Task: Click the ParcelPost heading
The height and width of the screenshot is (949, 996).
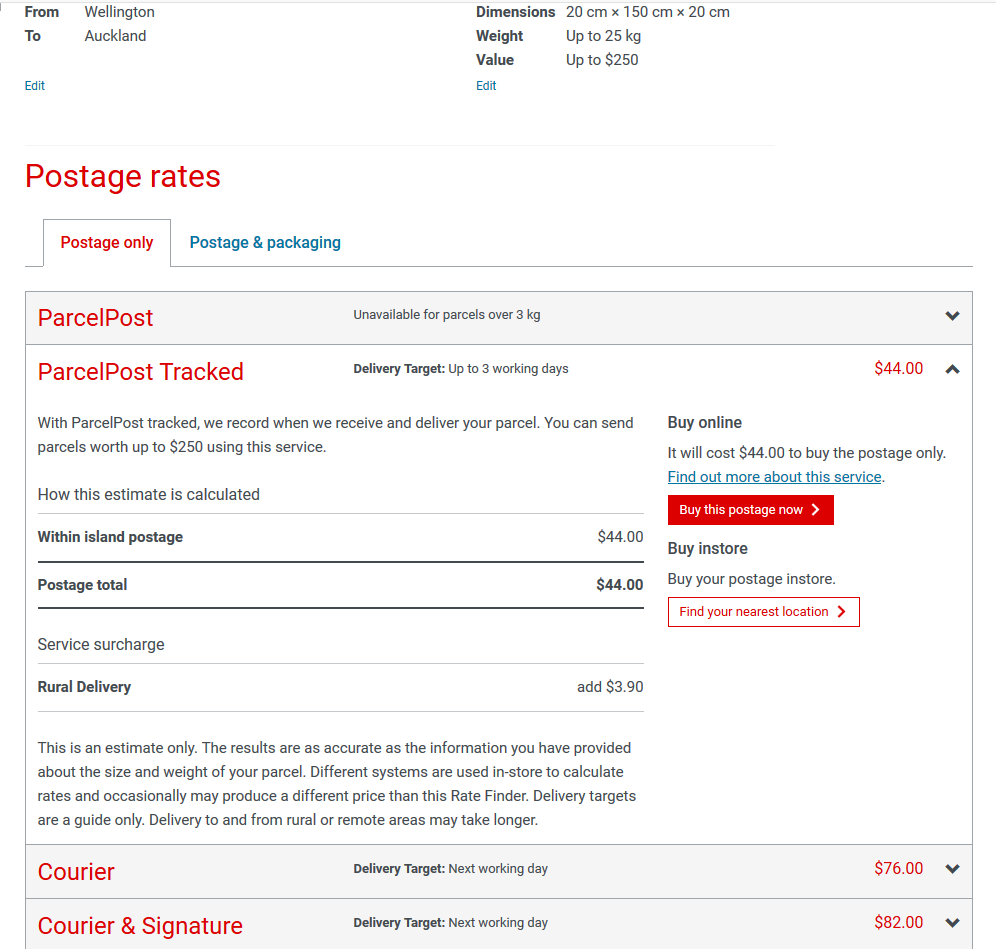Action: click(x=95, y=318)
